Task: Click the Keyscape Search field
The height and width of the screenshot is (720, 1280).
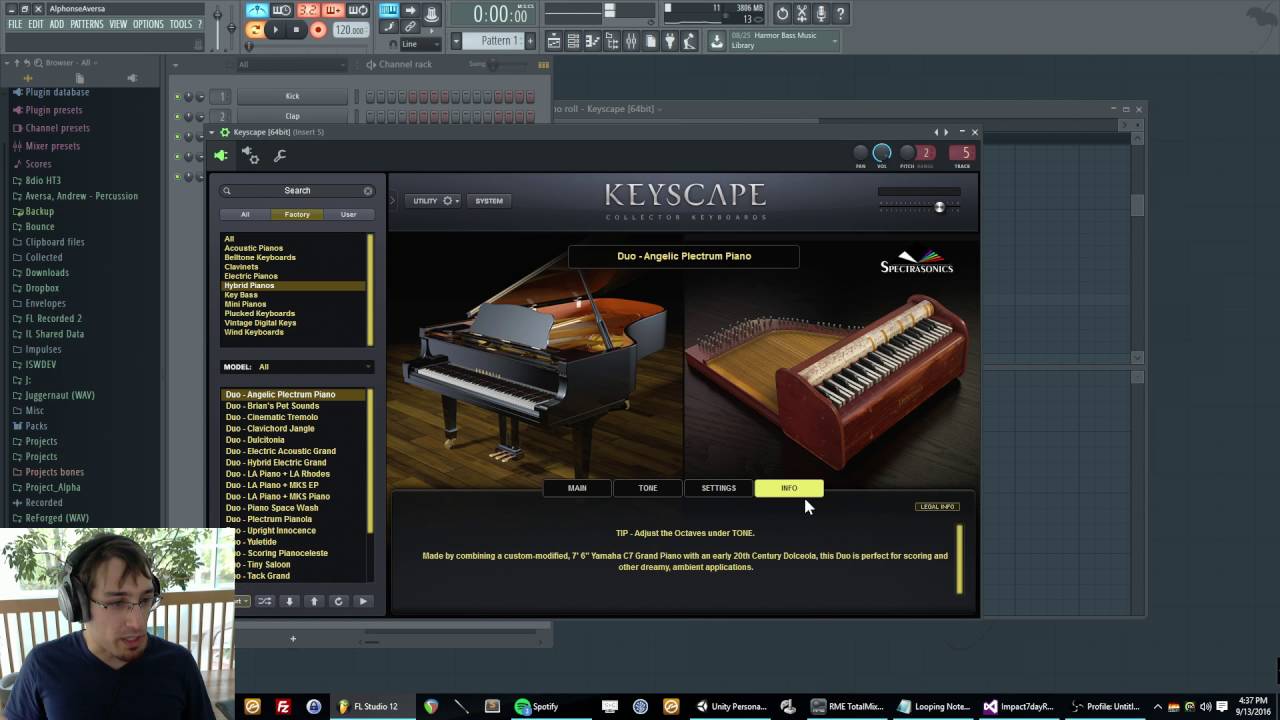Action: click(297, 190)
